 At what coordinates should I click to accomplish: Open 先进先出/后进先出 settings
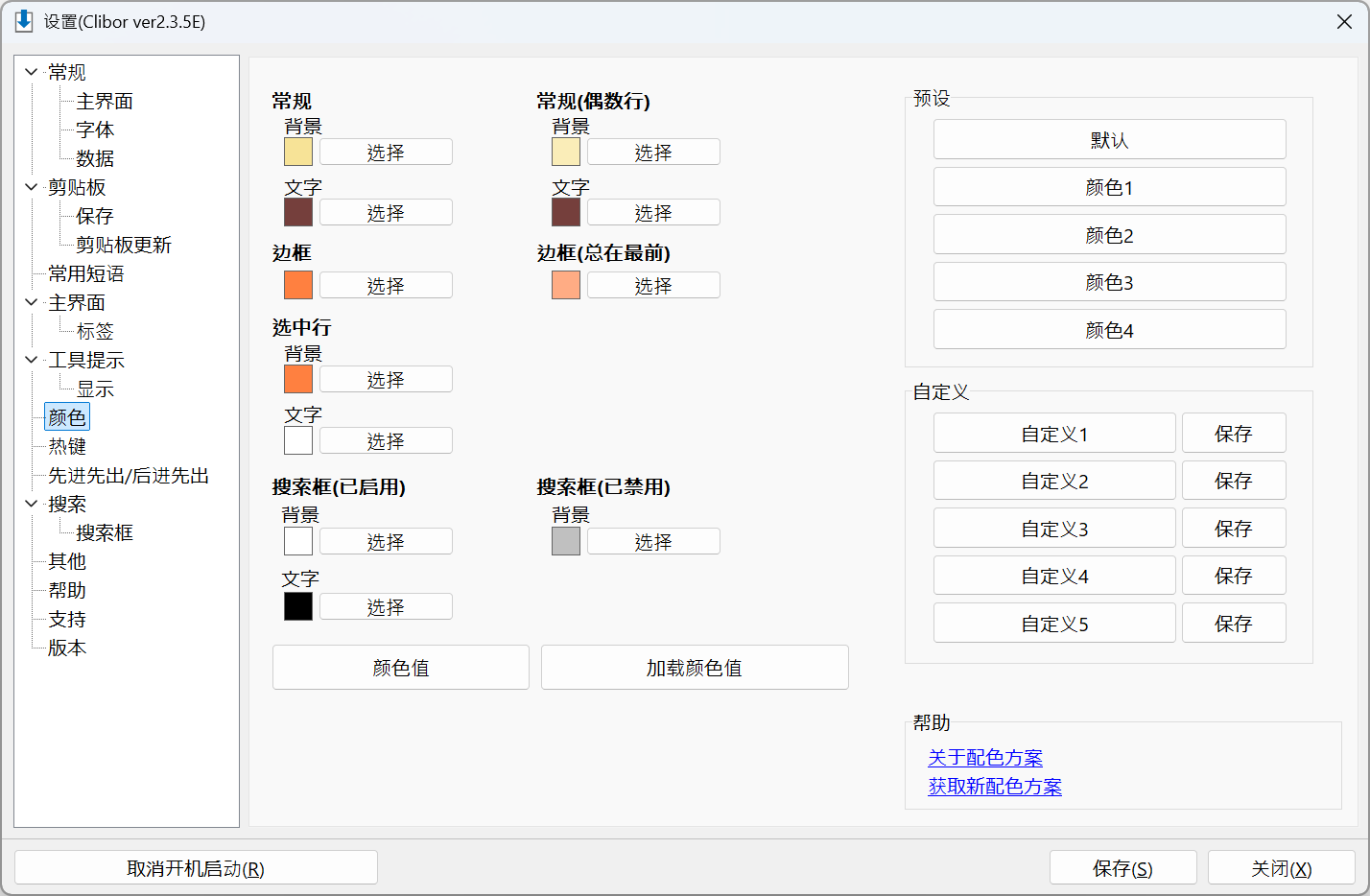(x=129, y=475)
